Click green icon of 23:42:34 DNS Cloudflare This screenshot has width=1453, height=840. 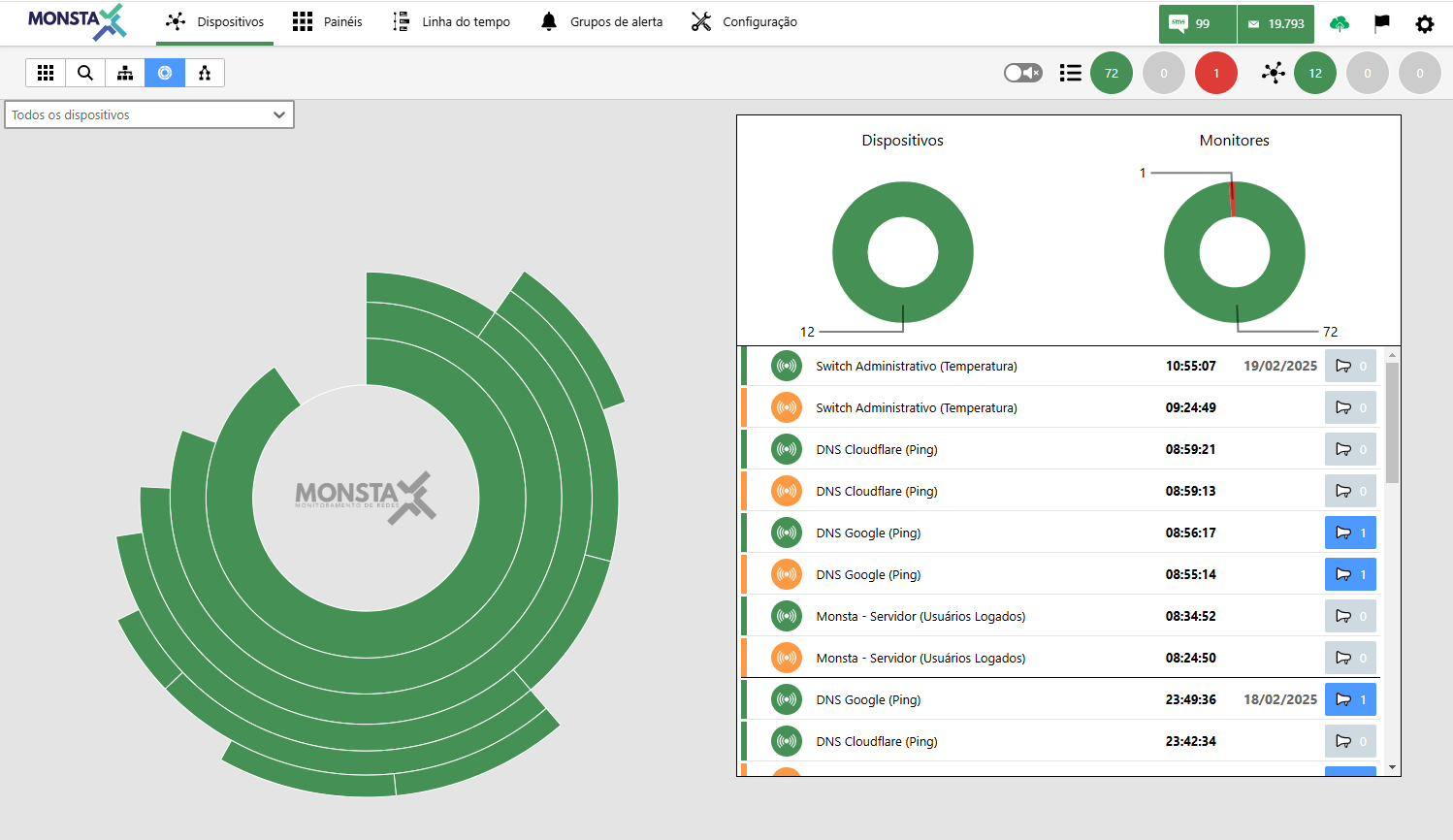[787, 741]
